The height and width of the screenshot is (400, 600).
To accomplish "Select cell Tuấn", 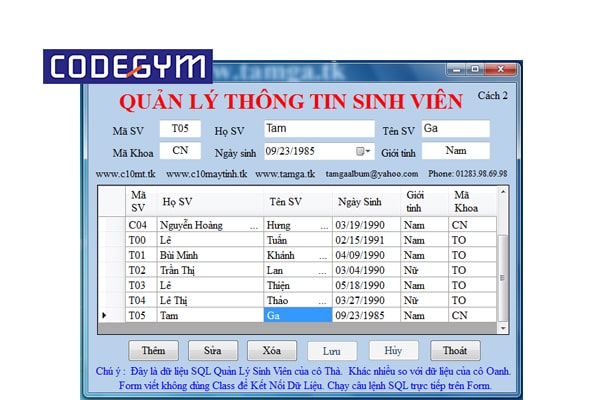I will click(298, 240).
